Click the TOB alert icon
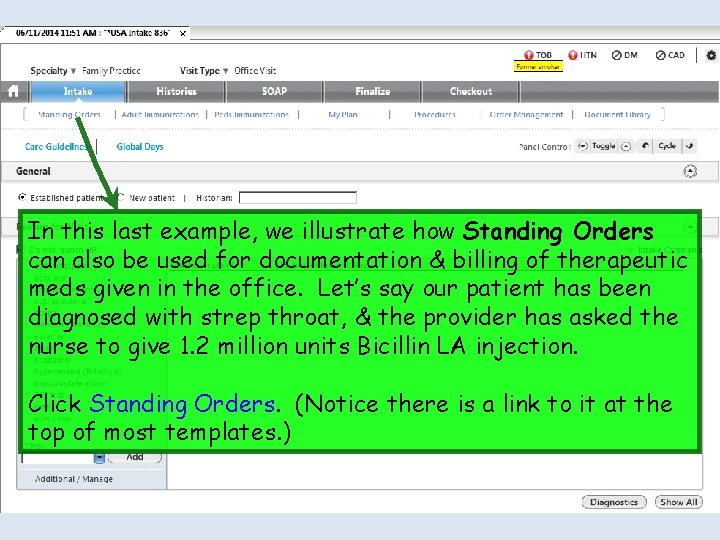The image size is (720, 540). click(x=529, y=55)
